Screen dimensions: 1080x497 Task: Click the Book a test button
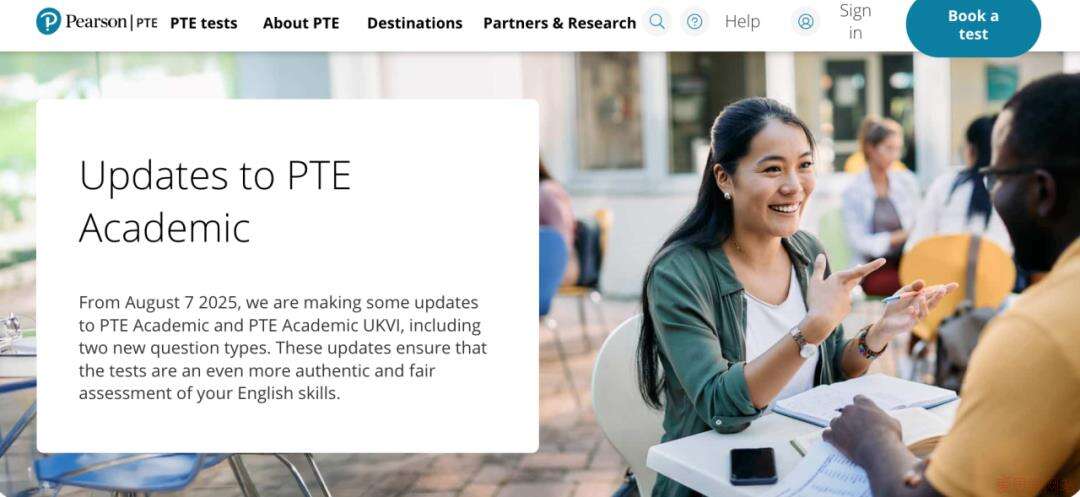973,25
